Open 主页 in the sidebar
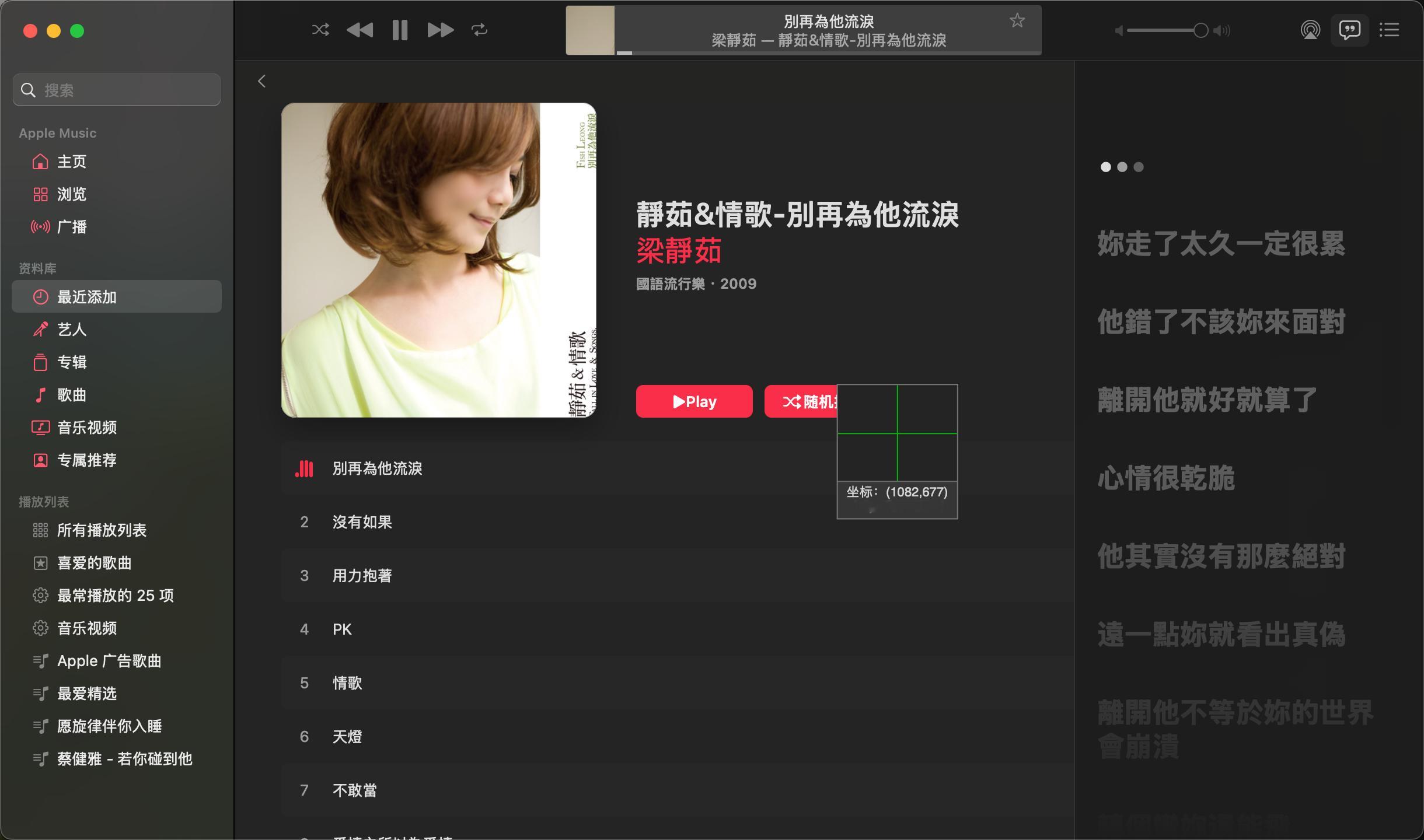Image resolution: width=1424 pixels, height=840 pixels. coord(117,162)
